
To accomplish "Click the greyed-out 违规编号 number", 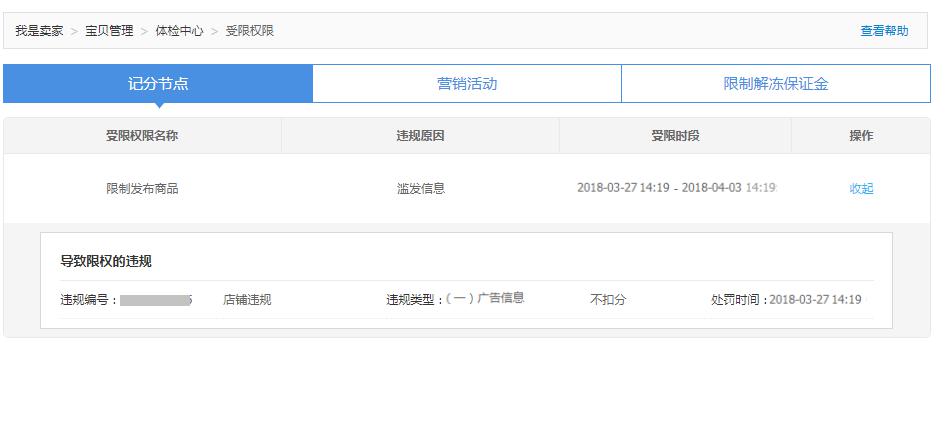I will [156, 300].
